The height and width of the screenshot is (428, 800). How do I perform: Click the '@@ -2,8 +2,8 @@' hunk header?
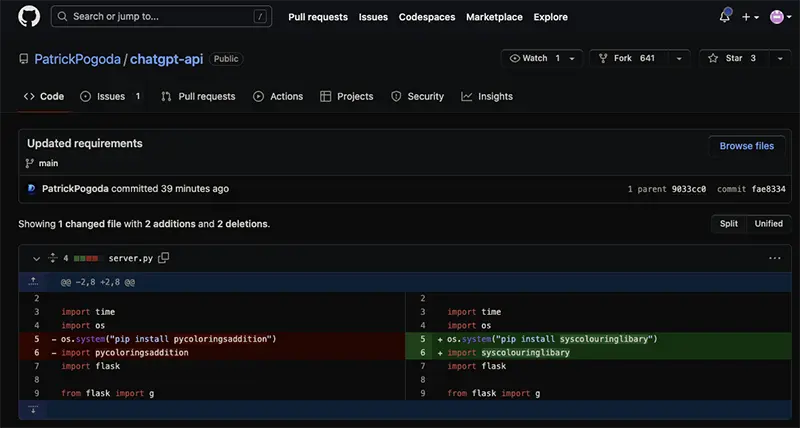tap(98, 282)
